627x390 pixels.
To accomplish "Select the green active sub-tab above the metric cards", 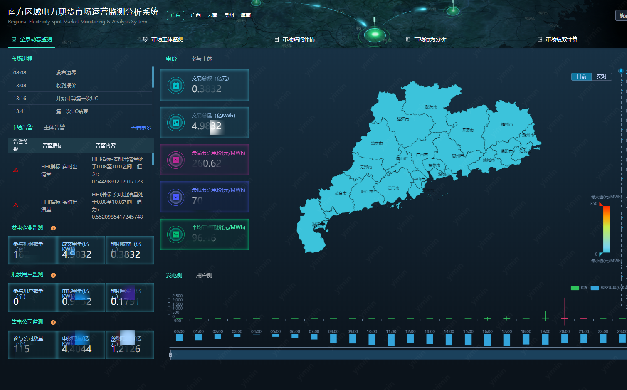I will 171,59.
